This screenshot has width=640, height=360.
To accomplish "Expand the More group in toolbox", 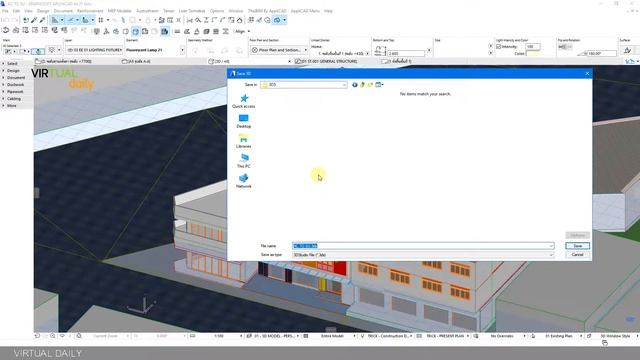I will click(11, 105).
